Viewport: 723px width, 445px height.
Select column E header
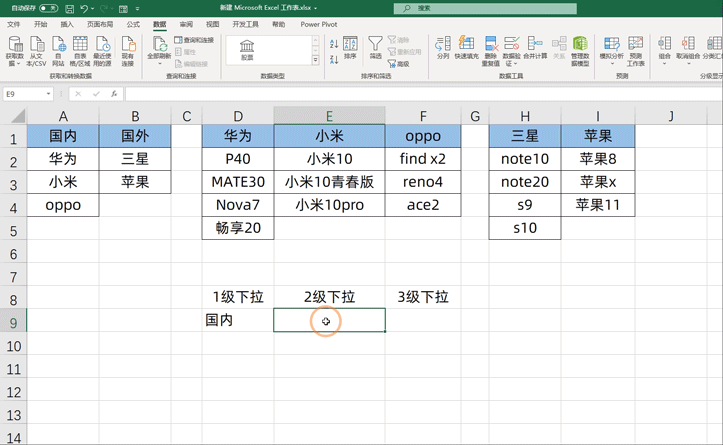(x=329, y=116)
